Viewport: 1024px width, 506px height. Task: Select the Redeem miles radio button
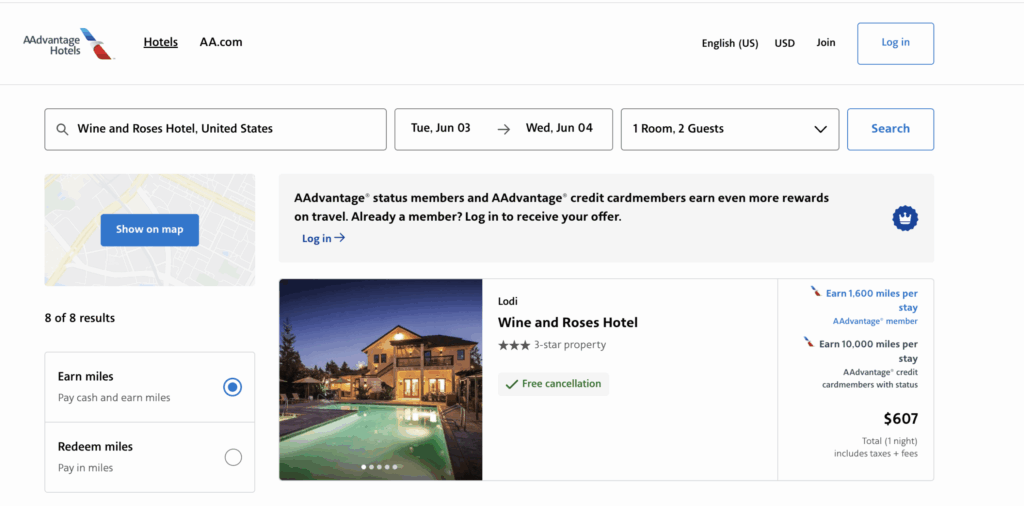click(232, 457)
